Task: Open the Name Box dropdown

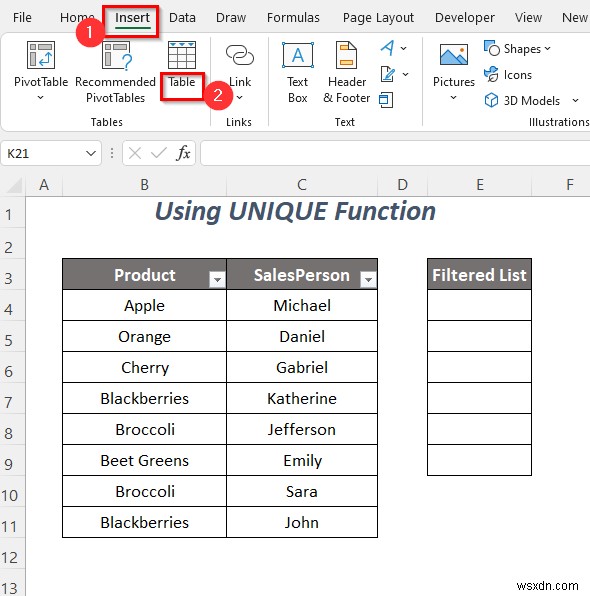Action: (x=91, y=154)
